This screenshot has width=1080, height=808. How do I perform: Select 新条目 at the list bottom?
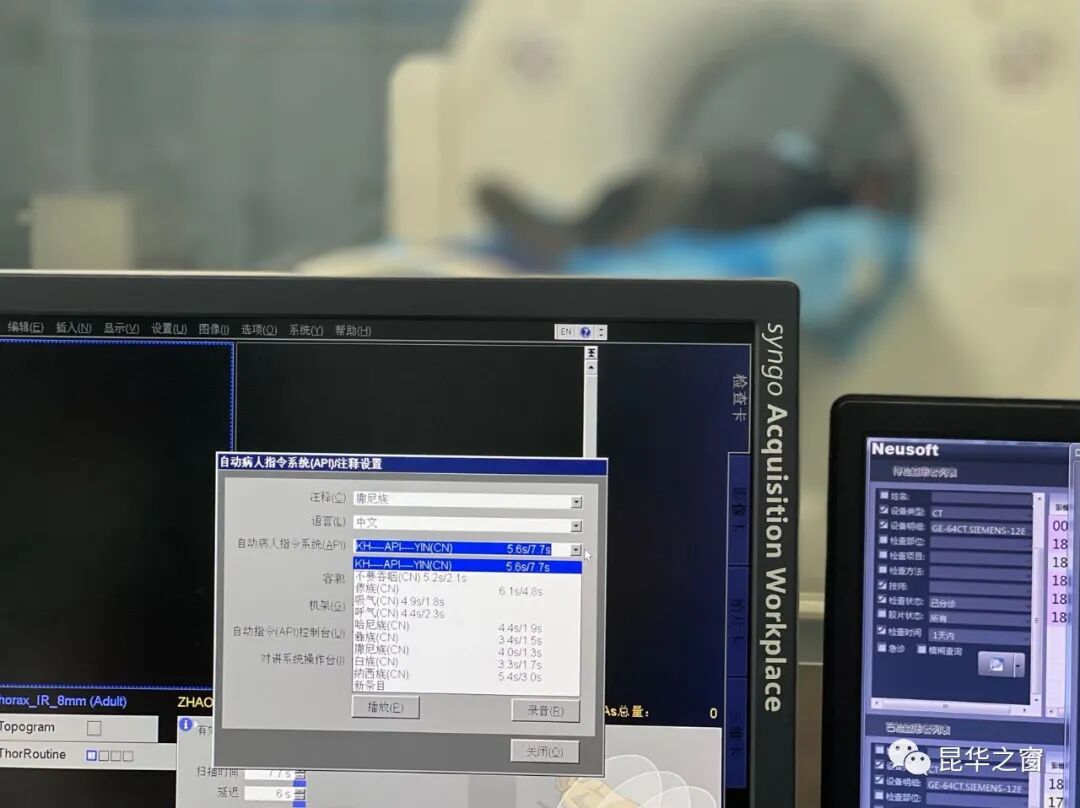[468, 686]
